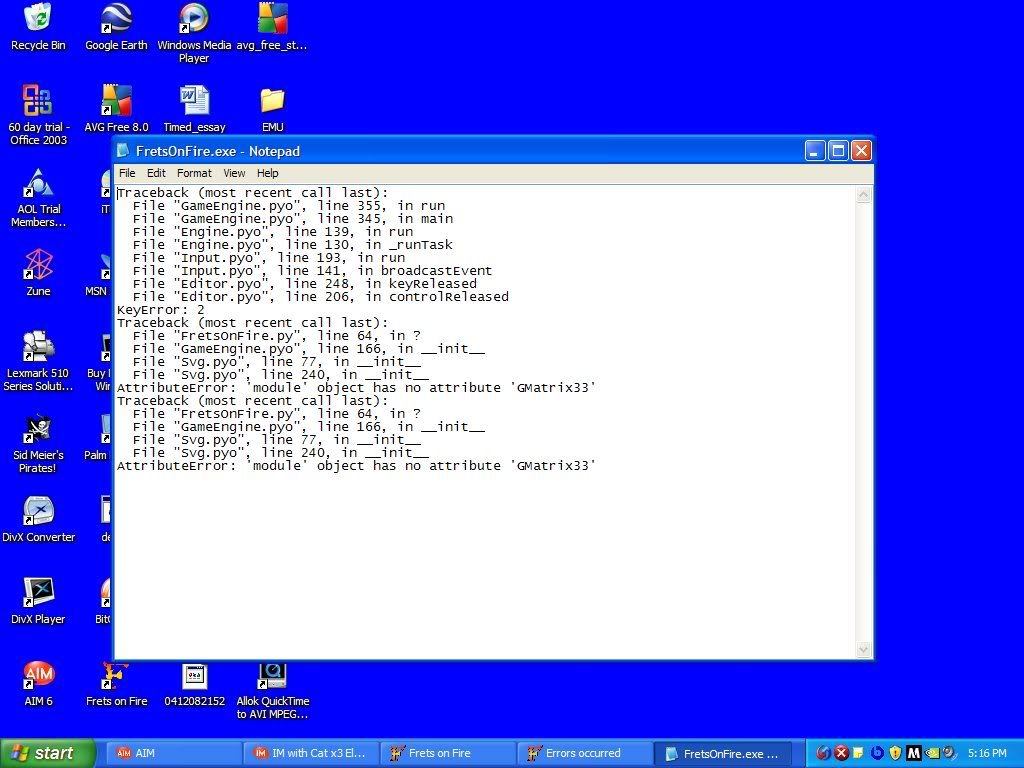Screen dimensions: 1024x768
Task: Select the partially hidden Palm desktop icon
Action: click(x=98, y=438)
